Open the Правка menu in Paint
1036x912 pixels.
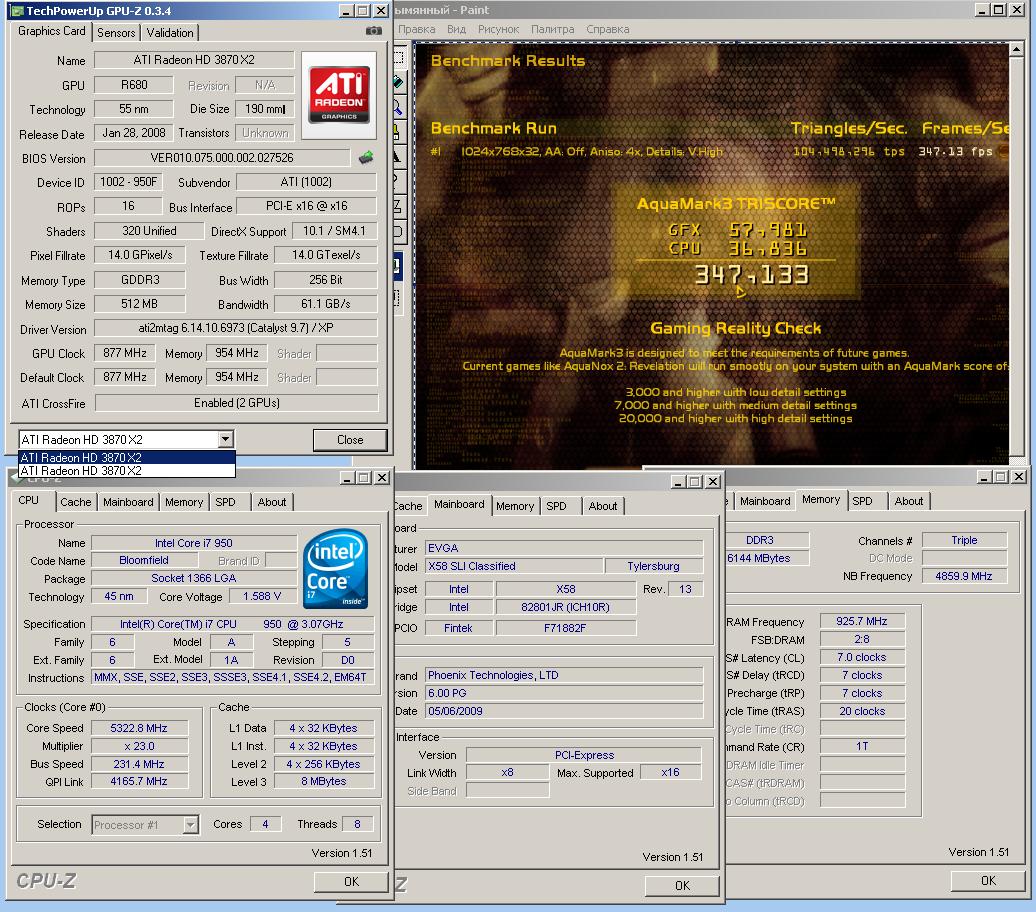tap(416, 29)
